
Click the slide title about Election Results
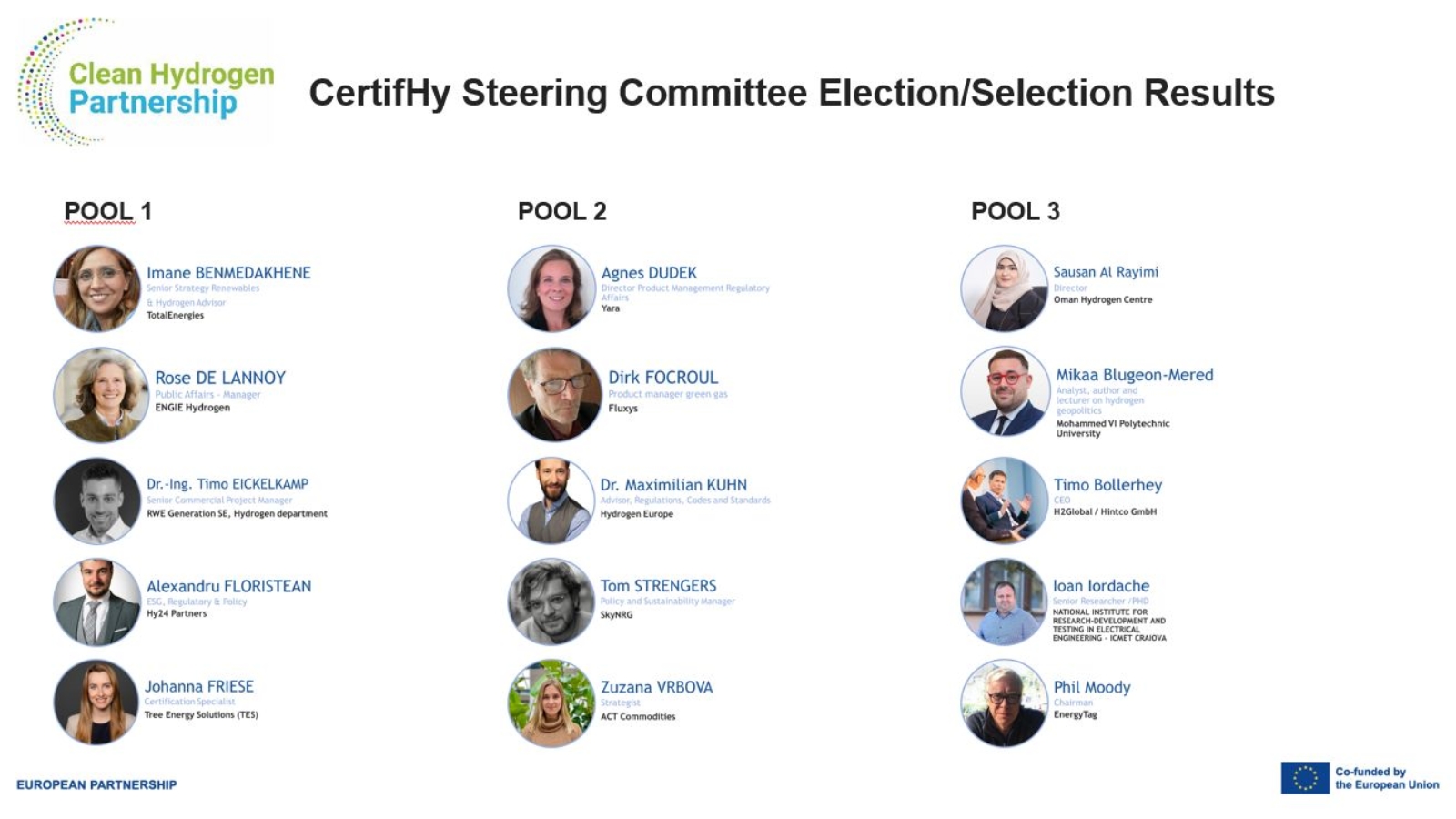[792, 93]
